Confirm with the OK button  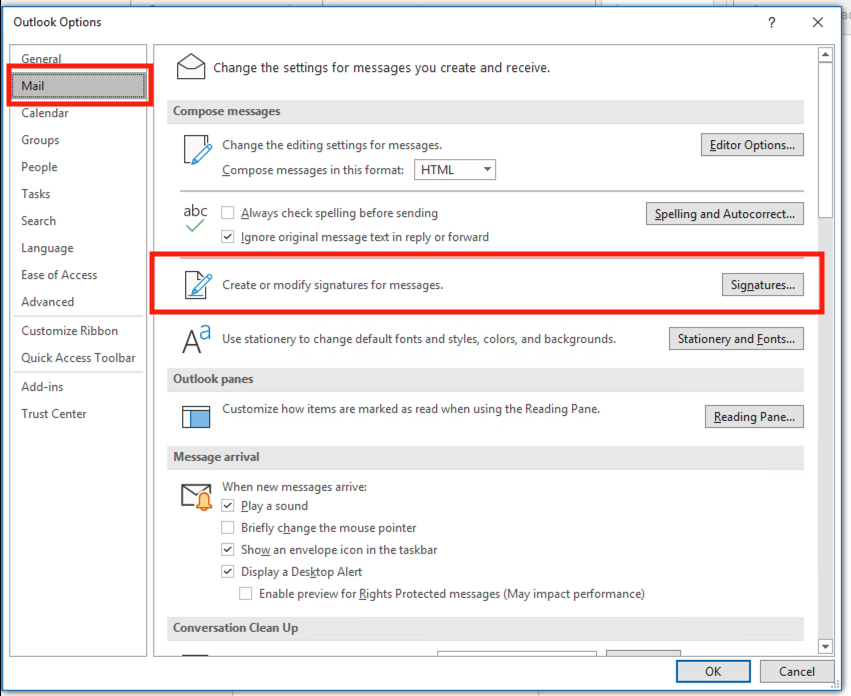713,672
